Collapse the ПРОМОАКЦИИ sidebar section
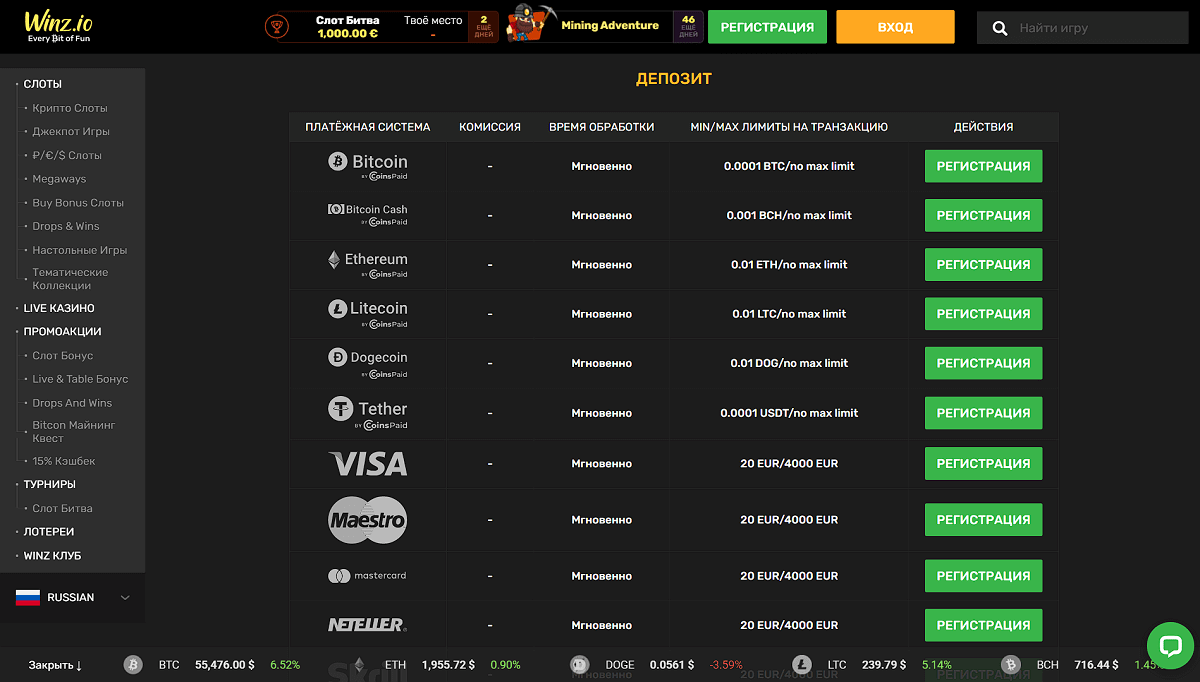The height and width of the screenshot is (682, 1200). pyautogui.click(x=62, y=331)
